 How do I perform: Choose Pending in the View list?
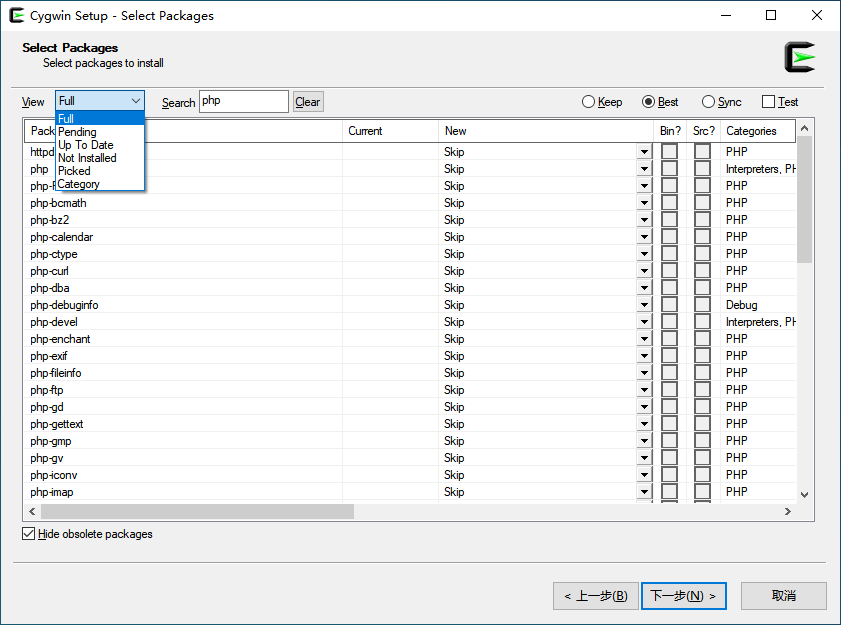[100, 131]
